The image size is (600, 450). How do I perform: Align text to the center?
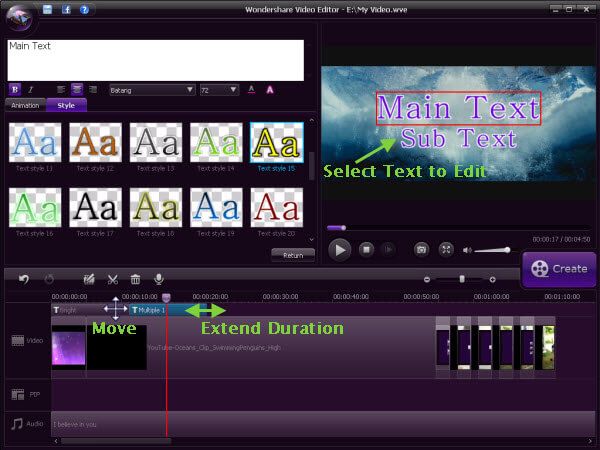point(77,90)
